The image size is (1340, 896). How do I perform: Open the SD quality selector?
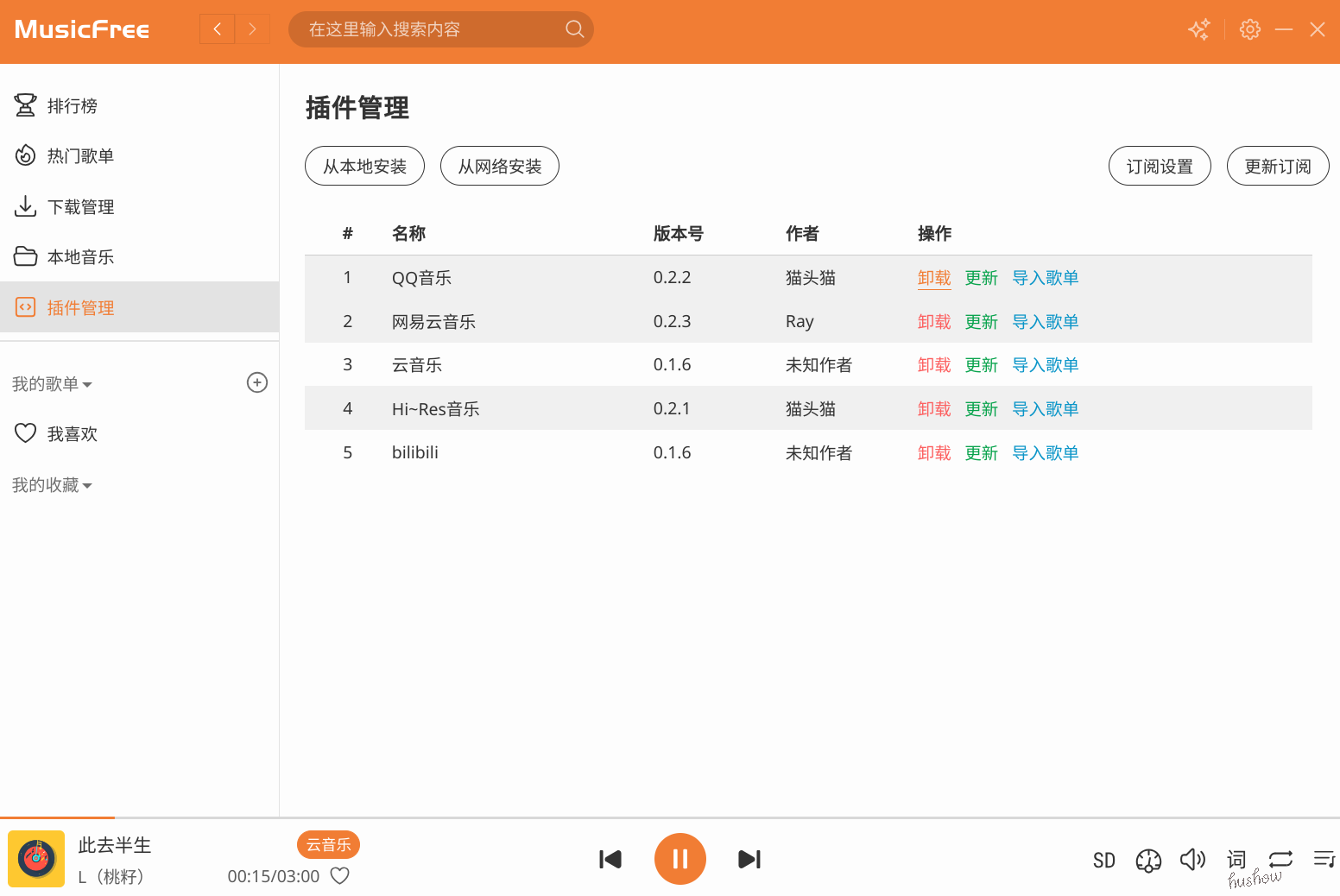[x=1104, y=860]
